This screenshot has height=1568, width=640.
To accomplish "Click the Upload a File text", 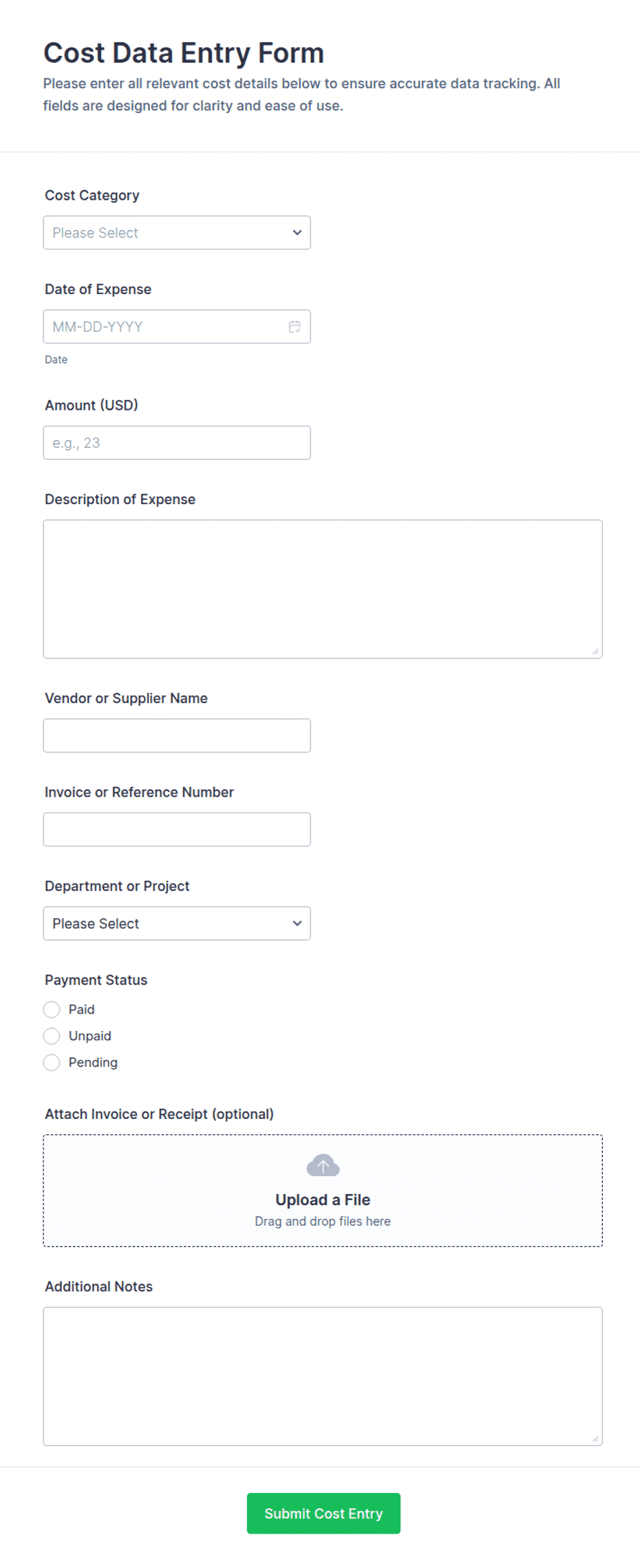I will coord(323,1200).
